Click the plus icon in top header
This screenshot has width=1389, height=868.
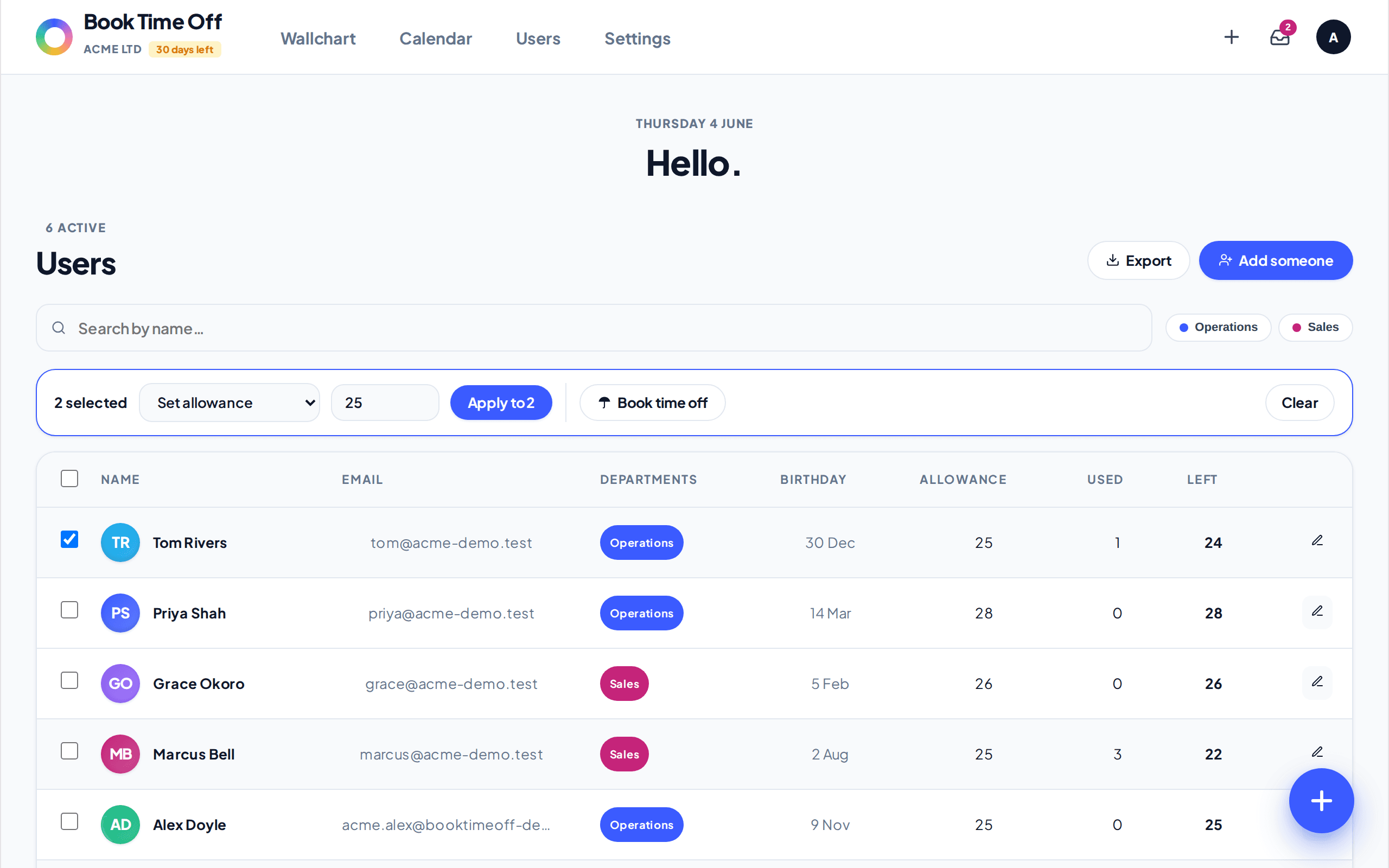[1231, 37]
